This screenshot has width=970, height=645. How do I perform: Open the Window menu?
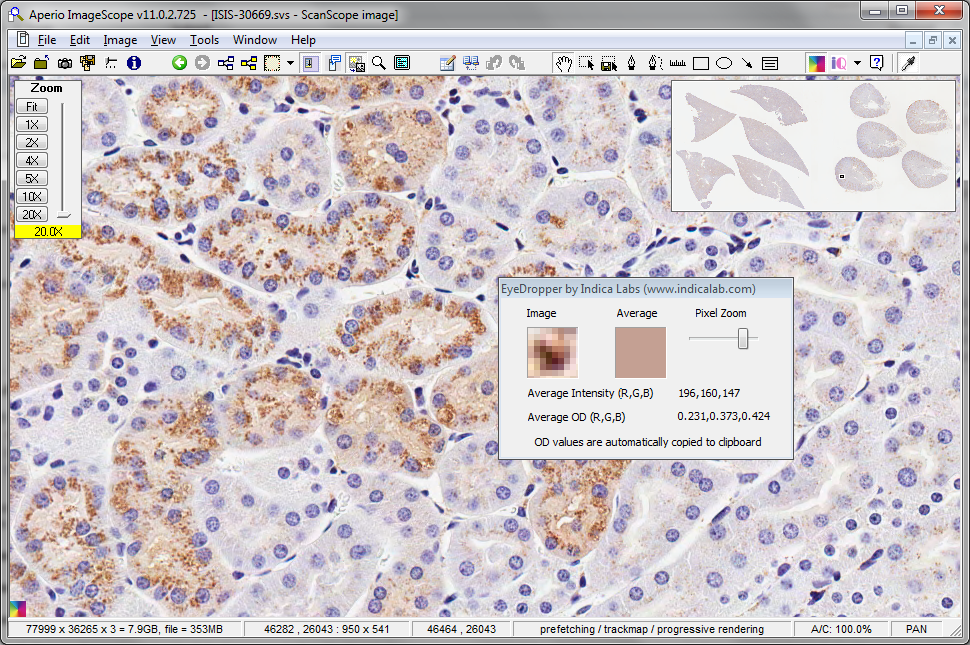pos(255,40)
